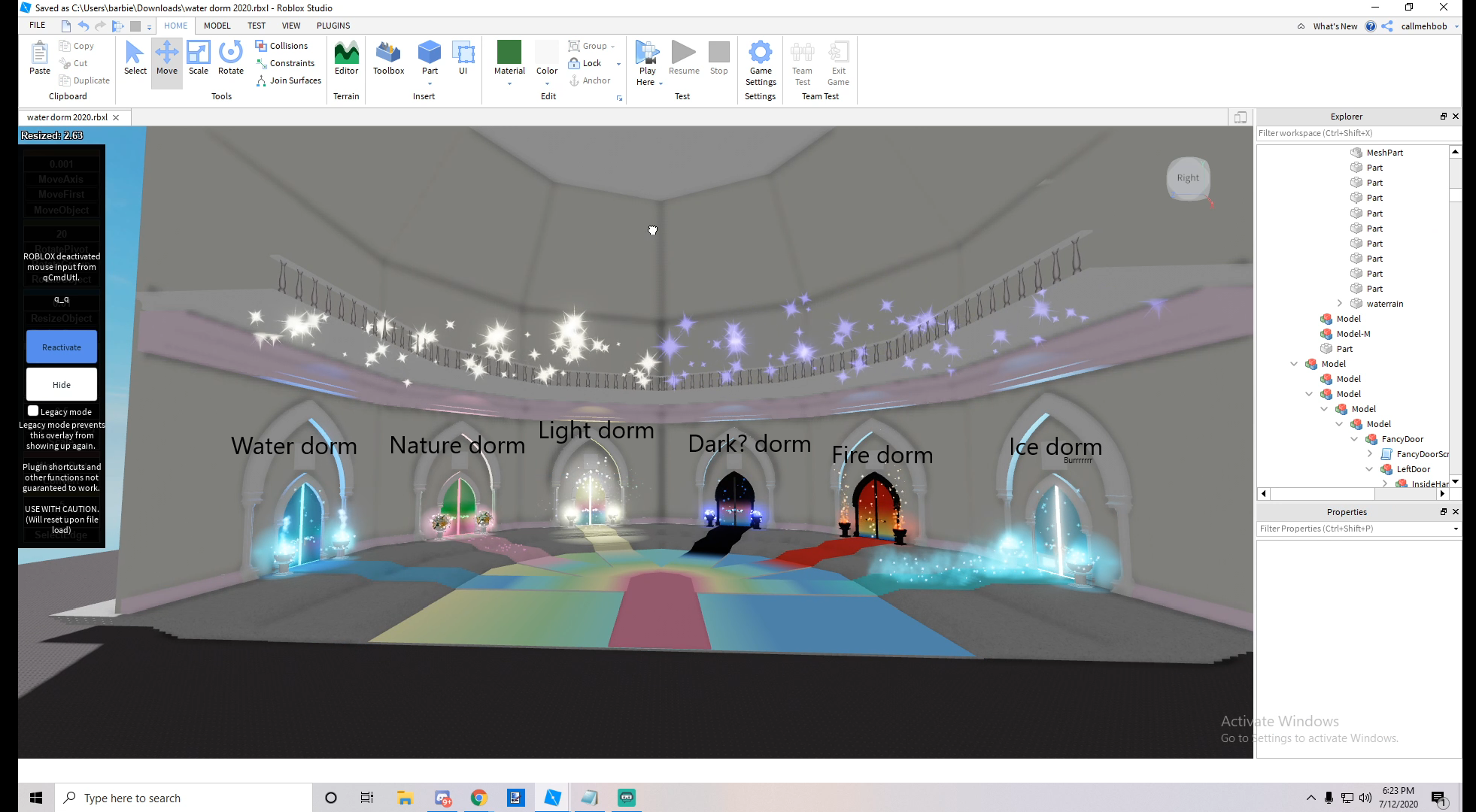Open the Color dropdown arrow

click(x=547, y=83)
